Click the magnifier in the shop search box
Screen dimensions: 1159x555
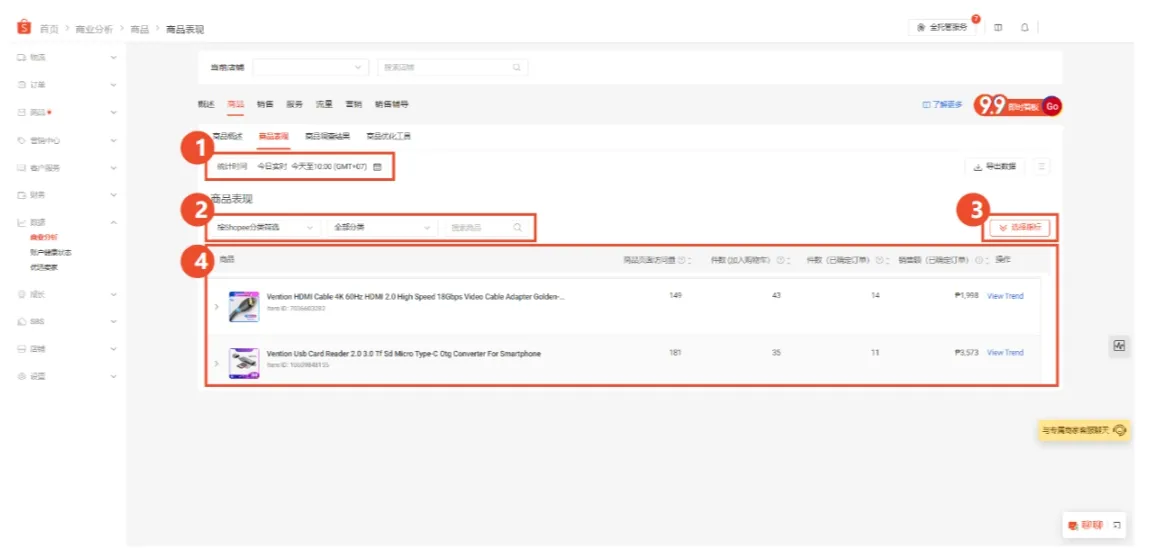[516, 67]
